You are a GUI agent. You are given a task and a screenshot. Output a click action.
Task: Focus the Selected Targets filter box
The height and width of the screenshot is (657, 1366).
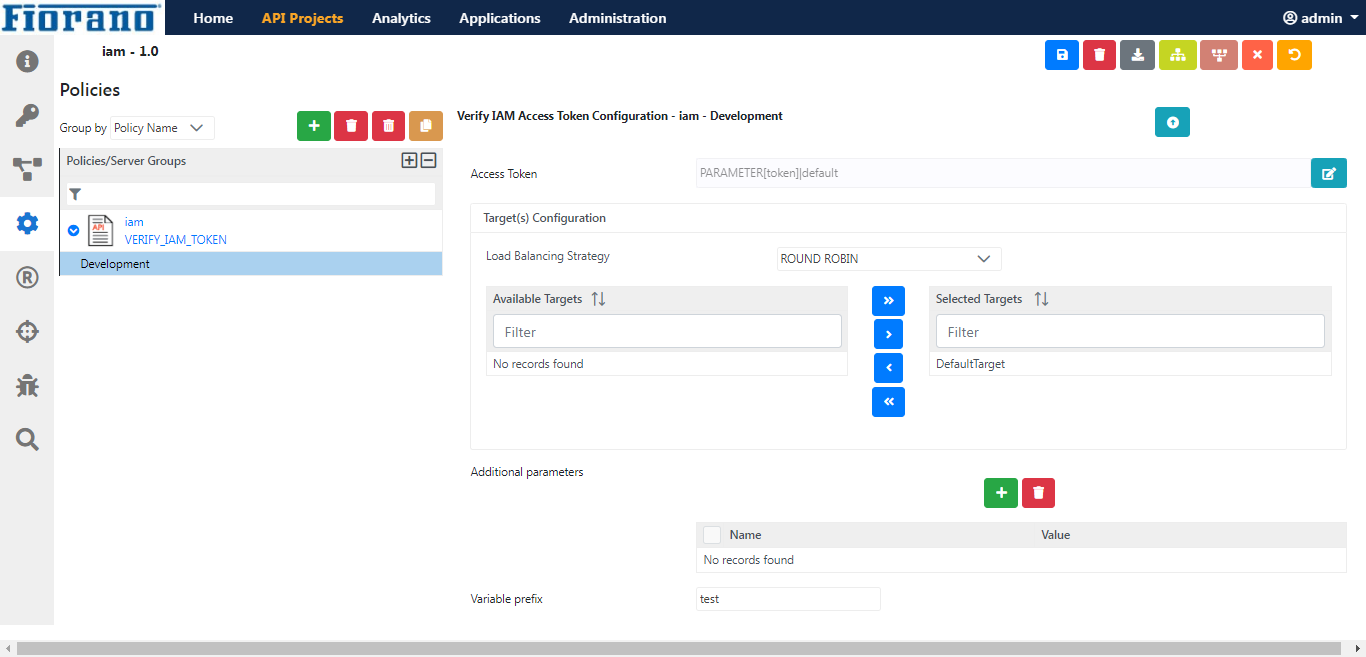(x=1130, y=332)
